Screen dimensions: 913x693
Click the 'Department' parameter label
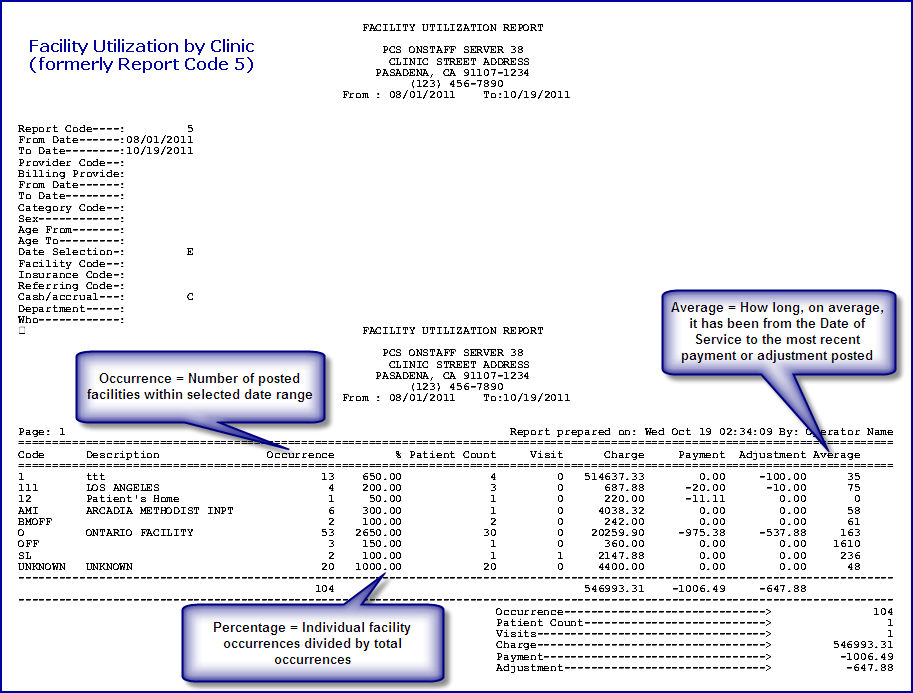pyautogui.click(x=71, y=309)
